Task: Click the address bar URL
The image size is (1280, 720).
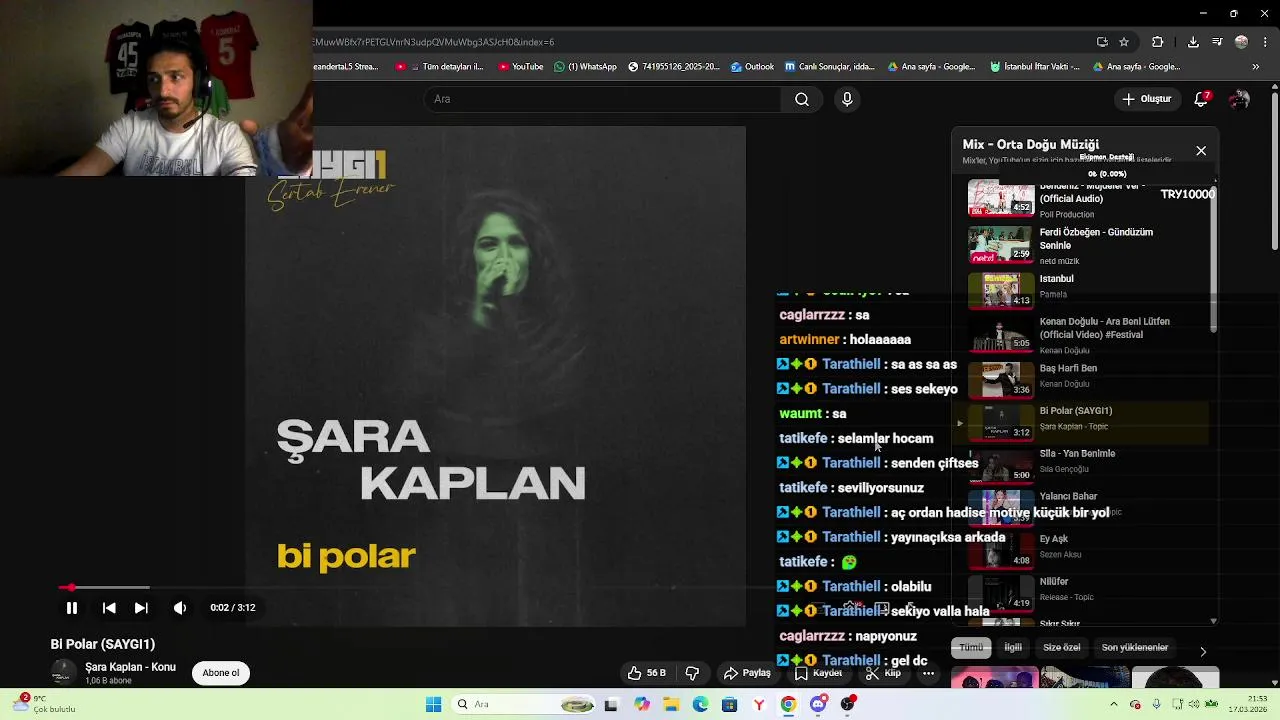Action: (x=700, y=42)
